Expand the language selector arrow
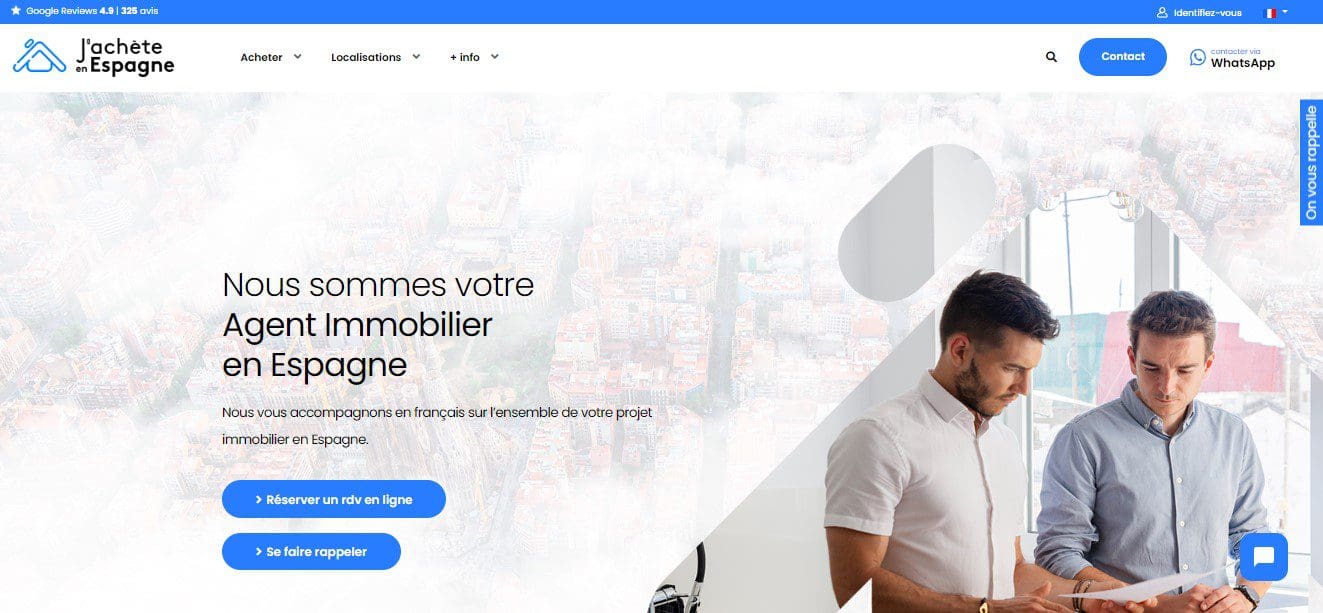Viewport: 1323px width, 613px height. pos(1285,12)
